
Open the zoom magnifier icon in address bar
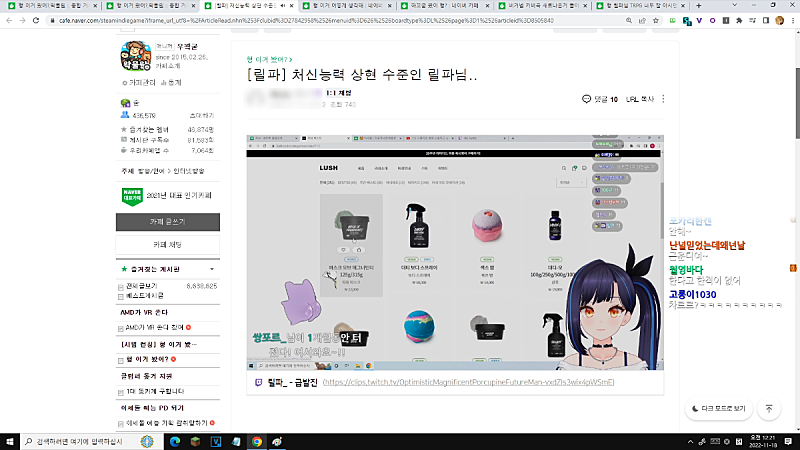629,20
